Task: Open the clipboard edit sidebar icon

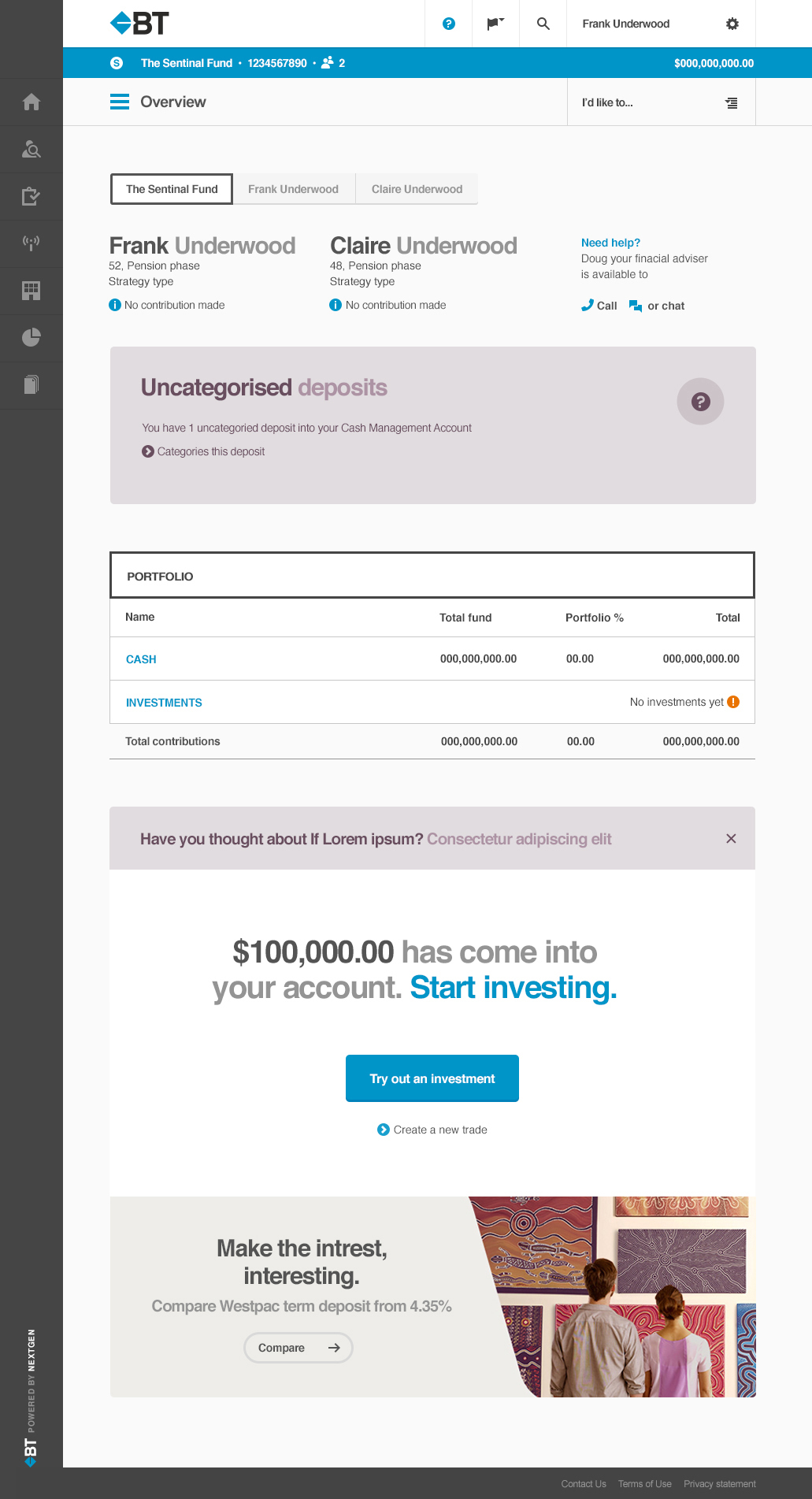Action: [32, 196]
